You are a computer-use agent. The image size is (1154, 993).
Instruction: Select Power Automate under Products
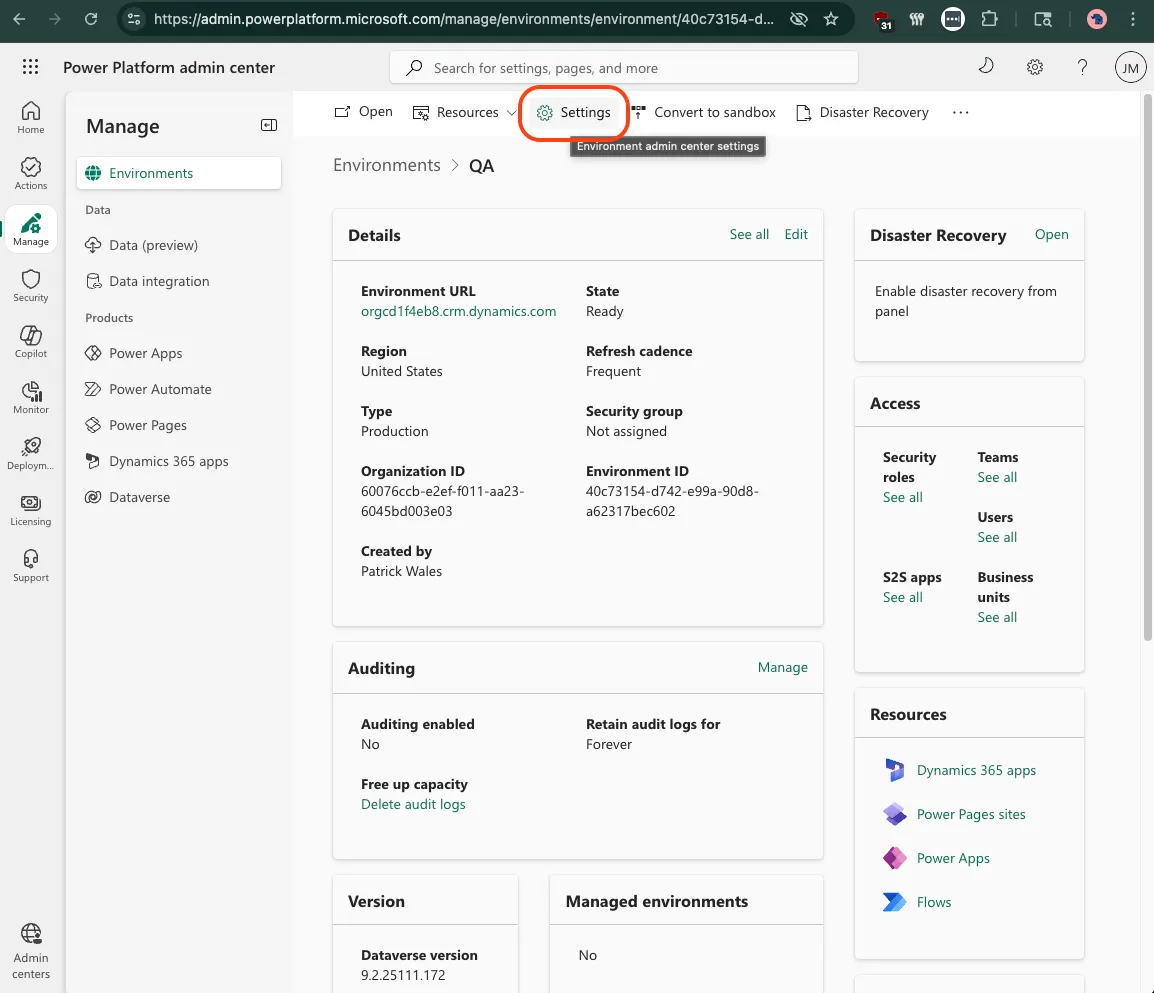(x=159, y=389)
